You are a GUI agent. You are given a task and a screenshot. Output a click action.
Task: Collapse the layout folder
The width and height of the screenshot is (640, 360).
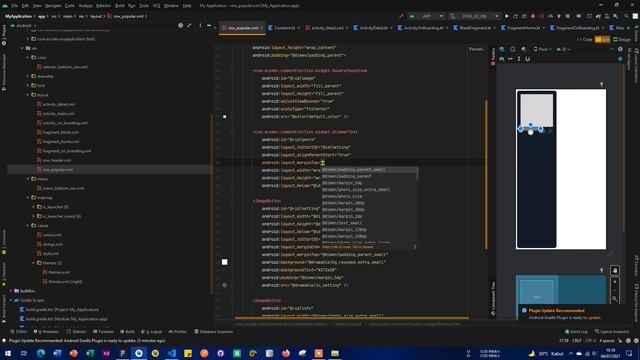coord(28,95)
